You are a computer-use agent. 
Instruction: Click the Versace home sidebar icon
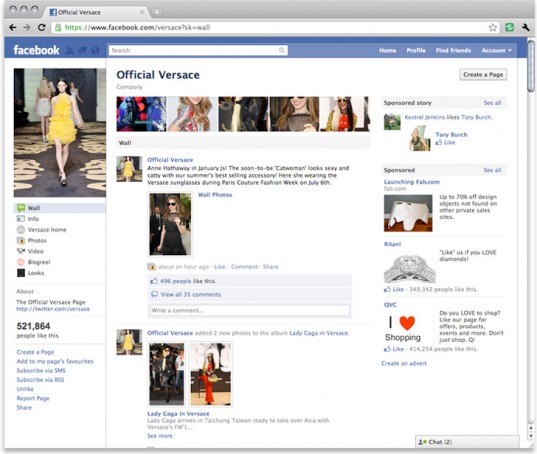tap(21, 229)
